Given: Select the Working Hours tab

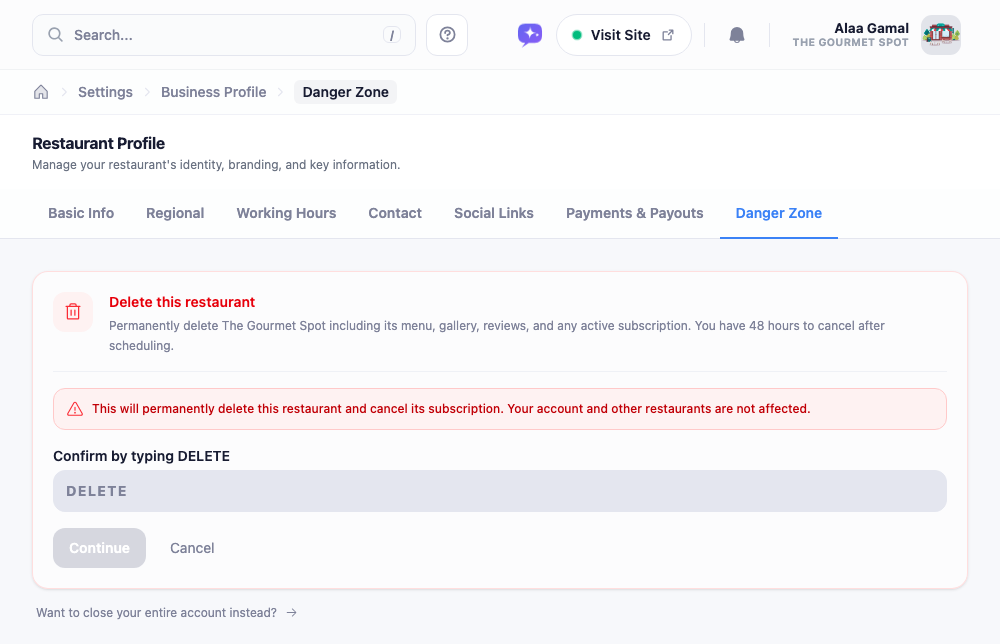Looking at the screenshot, I should click(286, 213).
